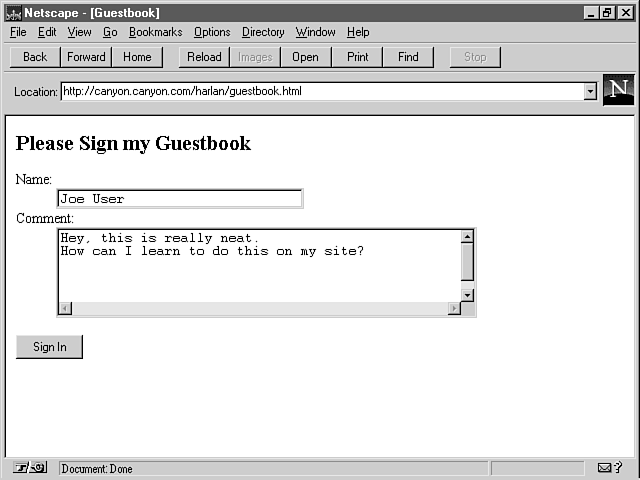Click the Netscape title bar system icon

pyautogui.click(x=13, y=13)
